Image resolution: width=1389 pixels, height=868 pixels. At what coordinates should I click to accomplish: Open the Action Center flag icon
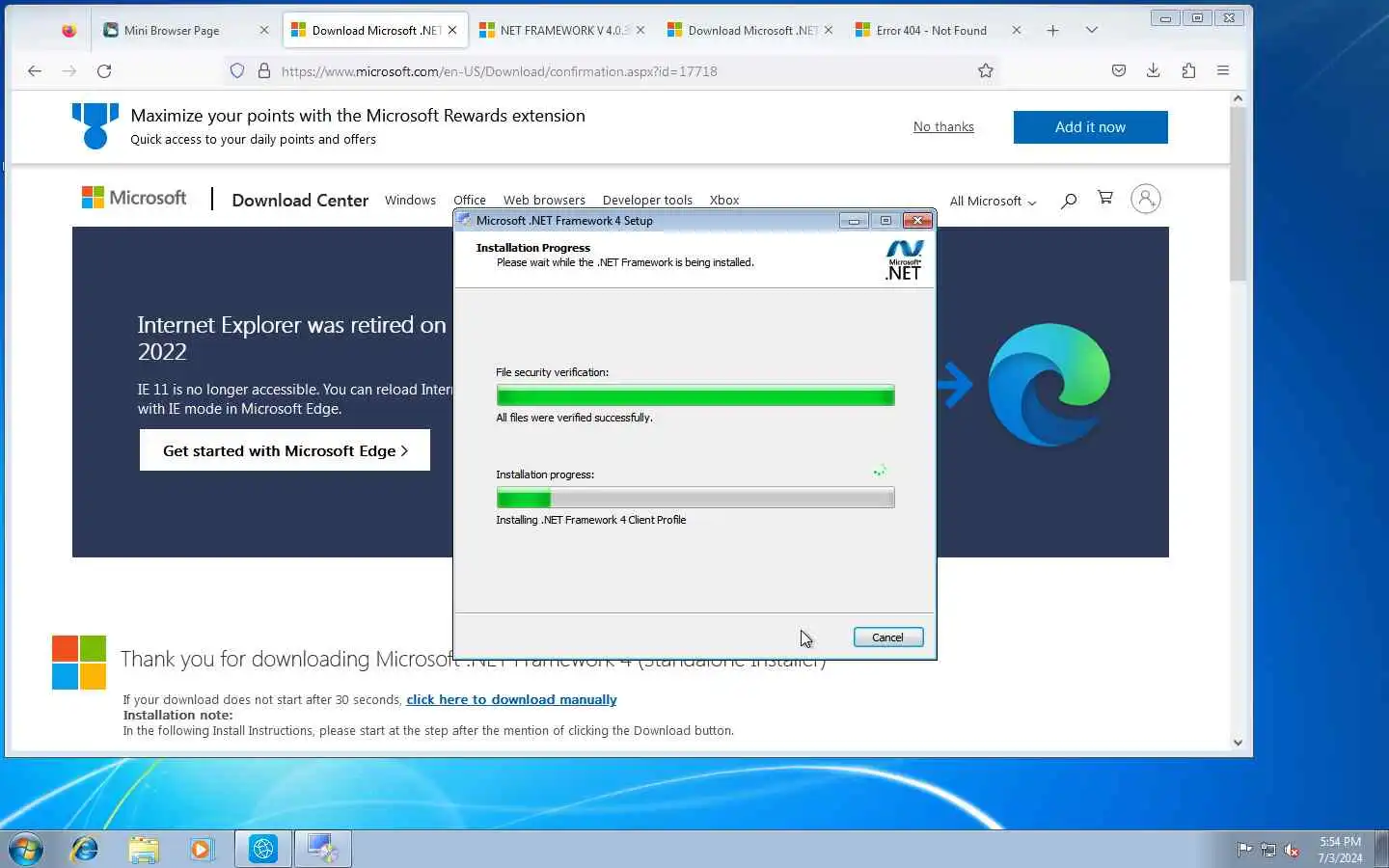point(1244,850)
